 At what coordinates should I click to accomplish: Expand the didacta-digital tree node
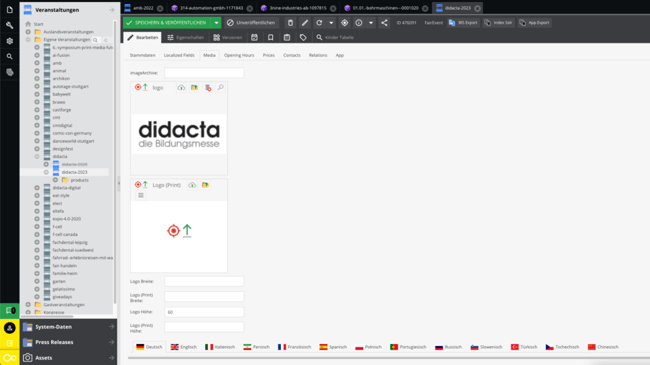point(37,187)
